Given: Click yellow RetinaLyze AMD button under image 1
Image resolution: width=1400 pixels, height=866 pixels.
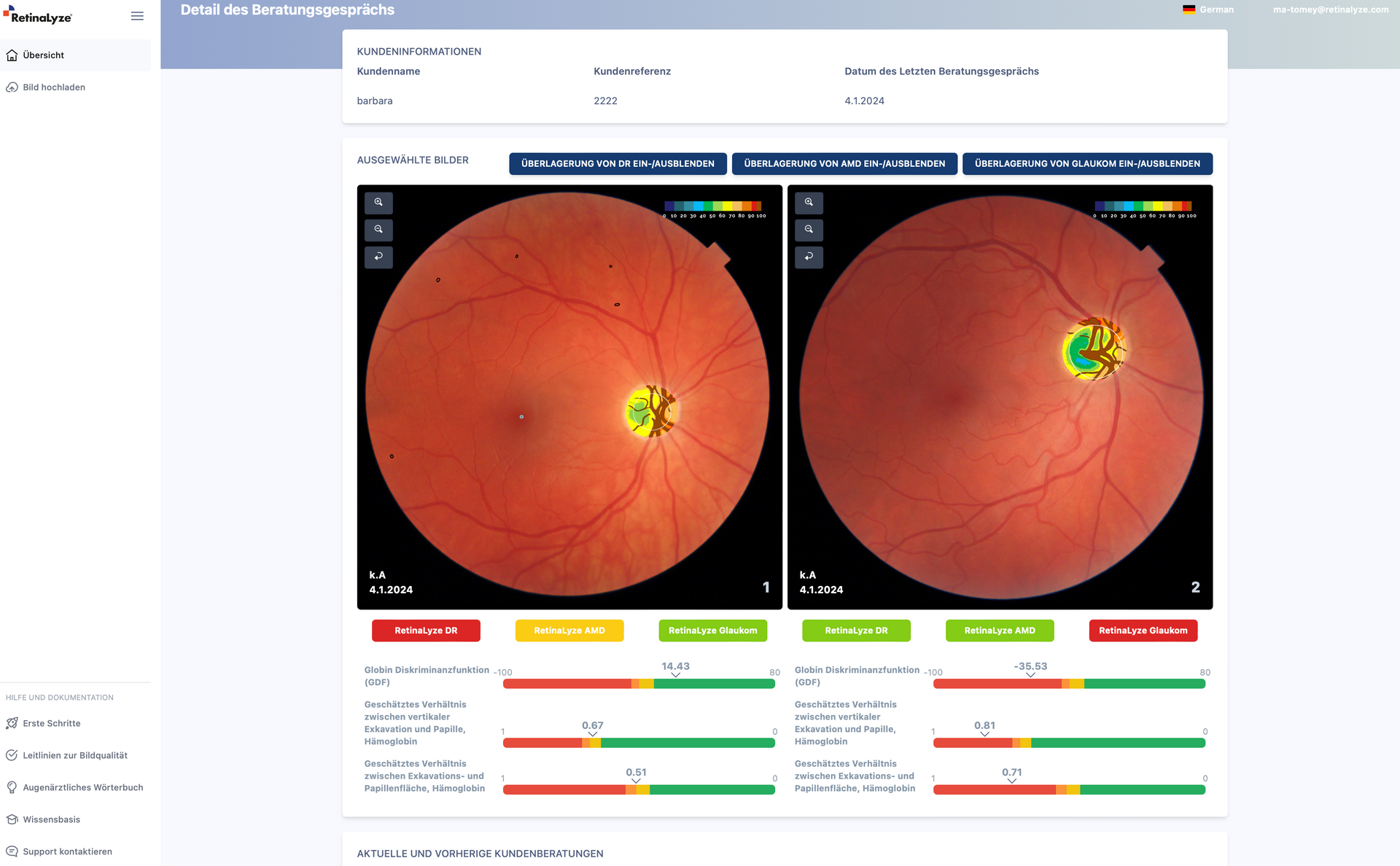Looking at the screenshot, I should 569,631.
